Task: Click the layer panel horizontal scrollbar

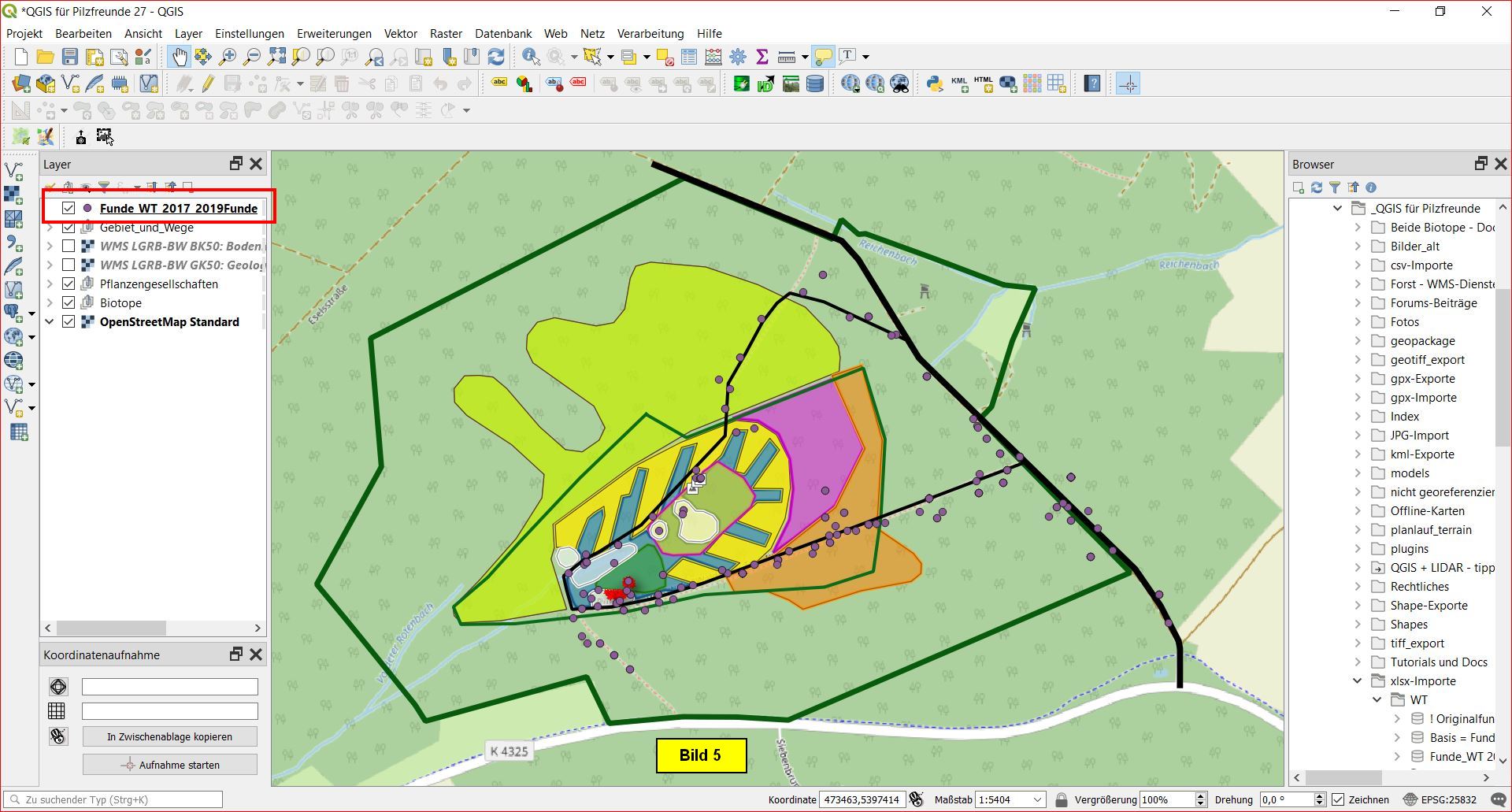Action: (110, 628)
